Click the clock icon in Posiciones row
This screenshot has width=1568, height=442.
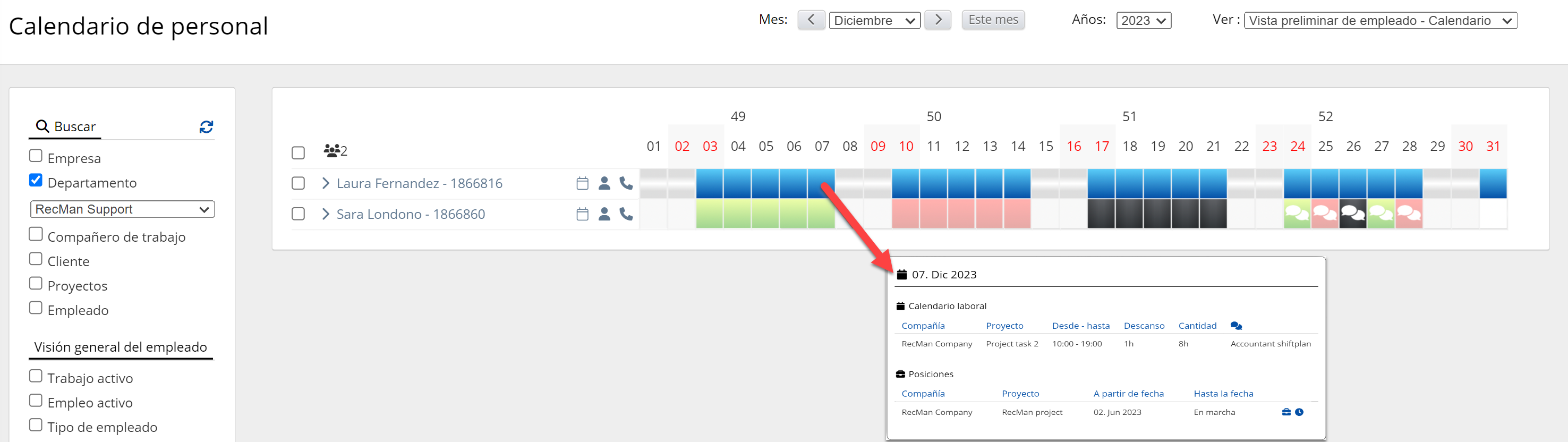click(x=1299, y=412)
